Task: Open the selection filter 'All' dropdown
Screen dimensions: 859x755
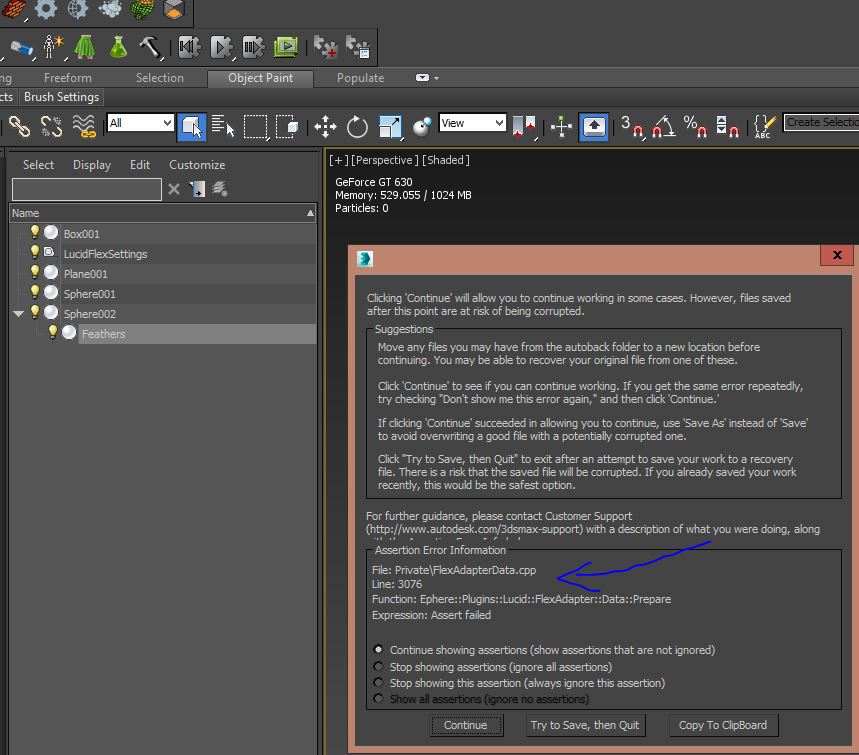Action: click(x=141, y=123)
